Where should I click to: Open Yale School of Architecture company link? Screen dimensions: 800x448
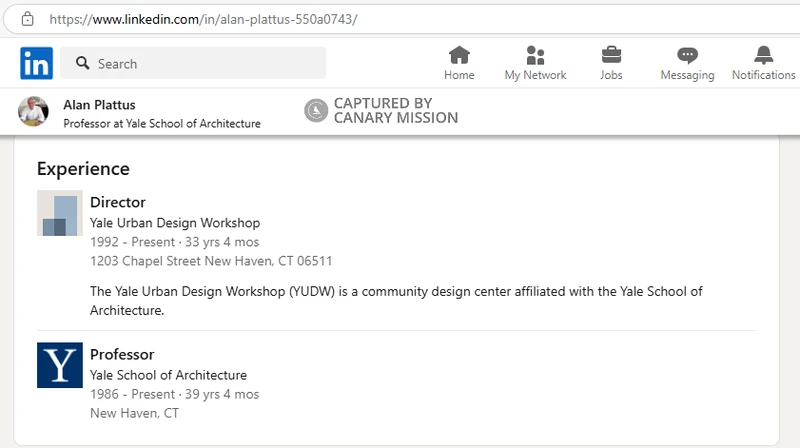(168, 375)
